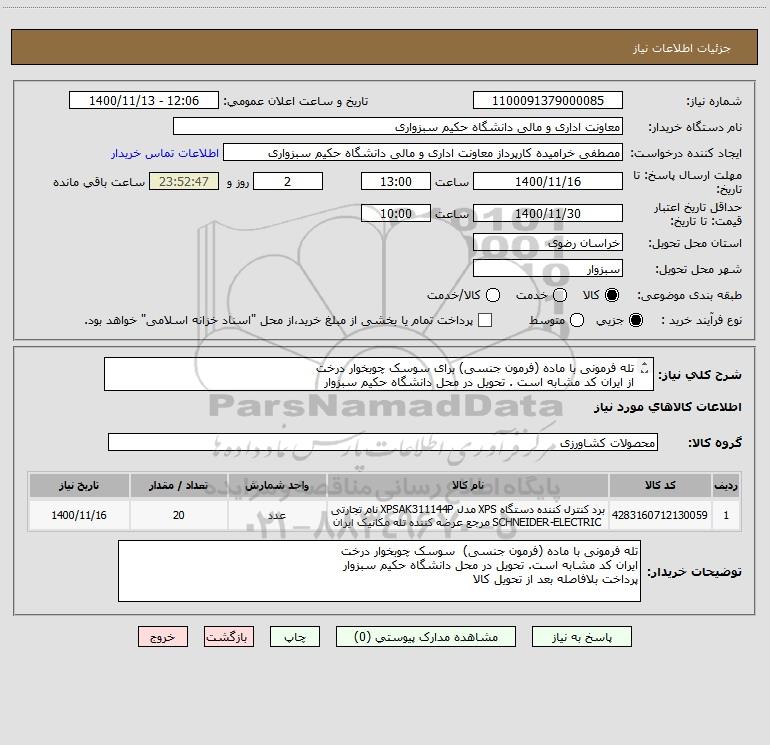Click the ایجاد کننده درخواست field
The height and width of the screenshot is (745, 770).
[423, 153]
